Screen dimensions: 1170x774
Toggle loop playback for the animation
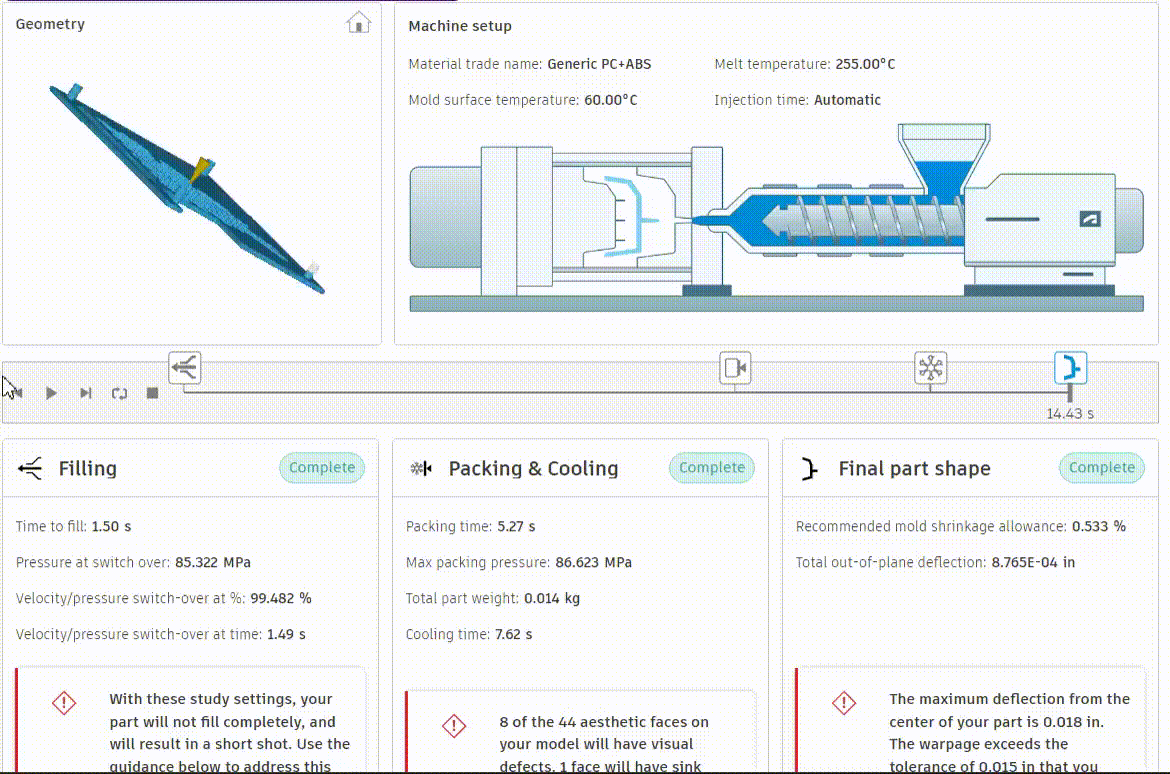point(120,393)
